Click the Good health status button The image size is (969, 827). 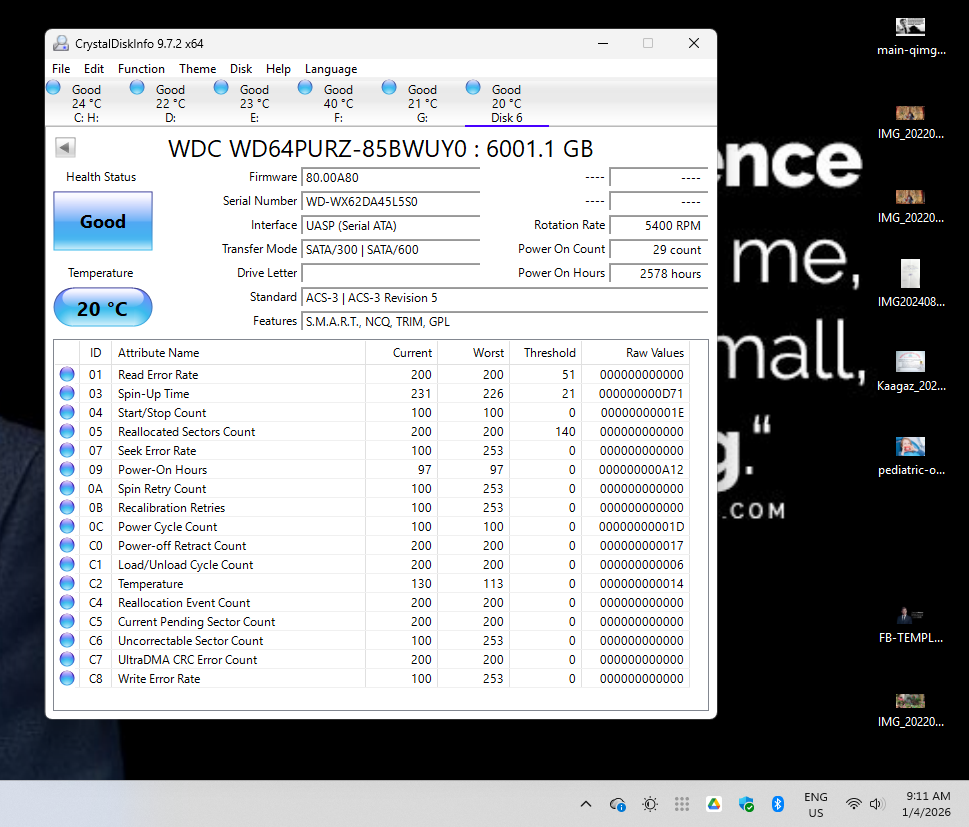point(103,221)
